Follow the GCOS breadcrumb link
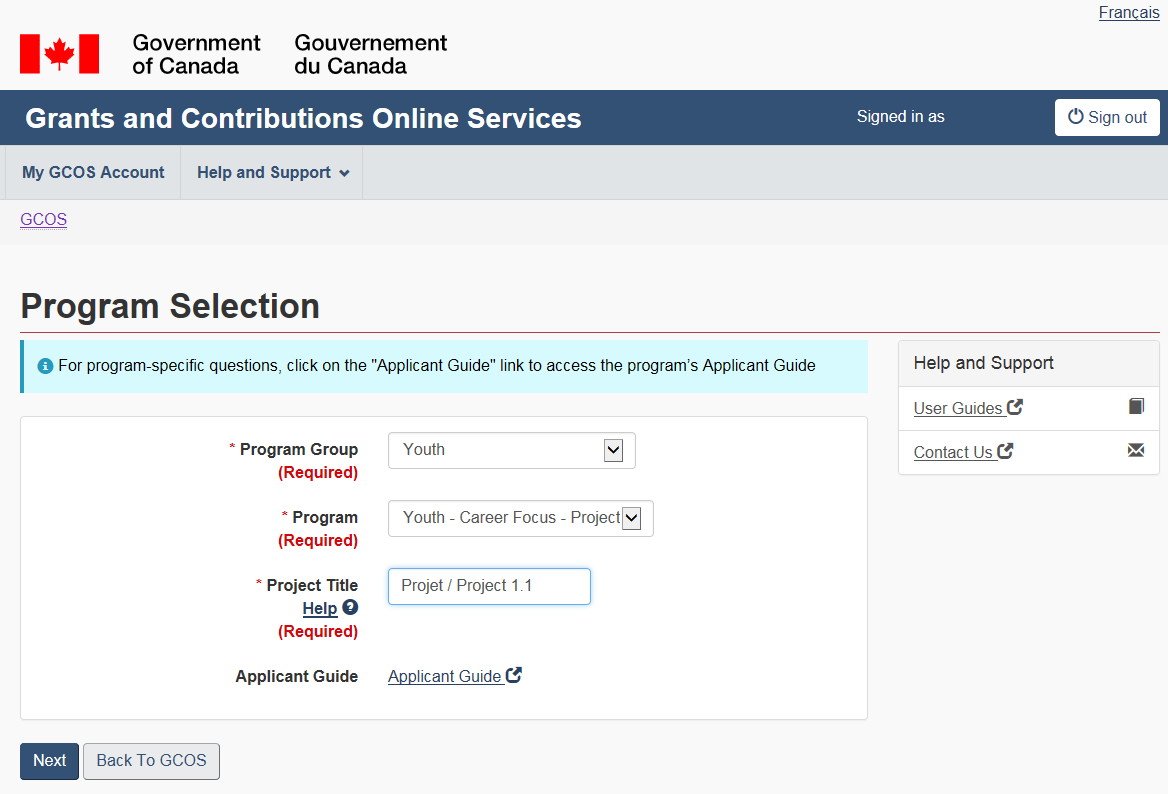Screen dimensions: 1168x794 click(x=43, y=220)
